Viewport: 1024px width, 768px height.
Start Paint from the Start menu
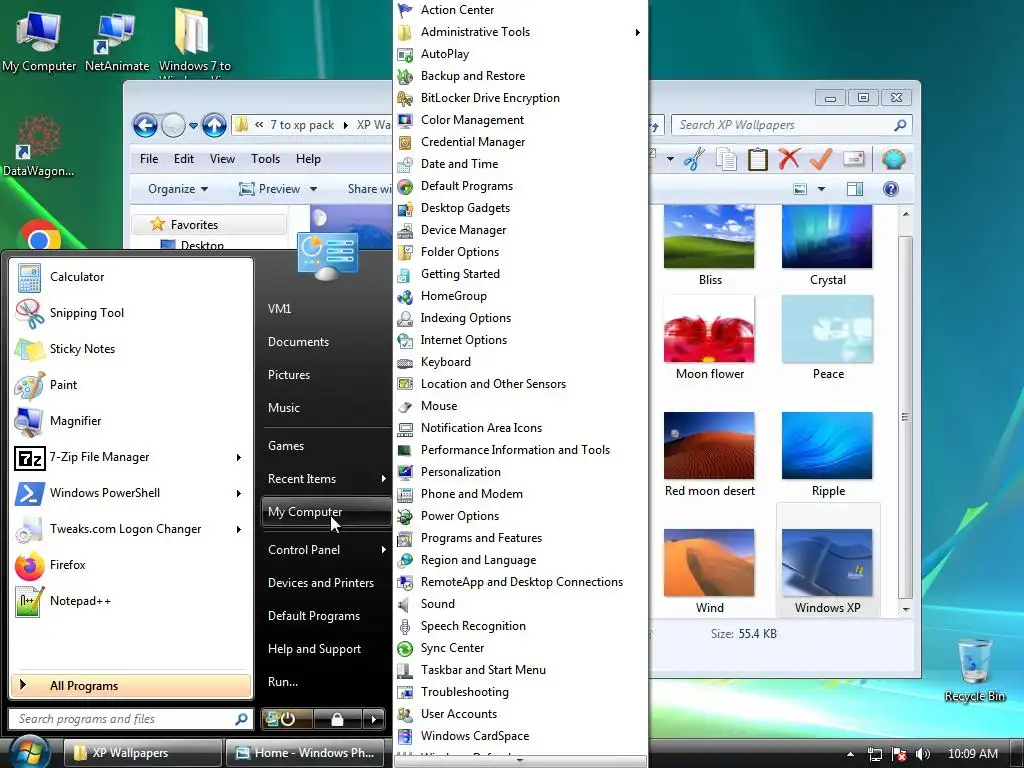[63, 385]
